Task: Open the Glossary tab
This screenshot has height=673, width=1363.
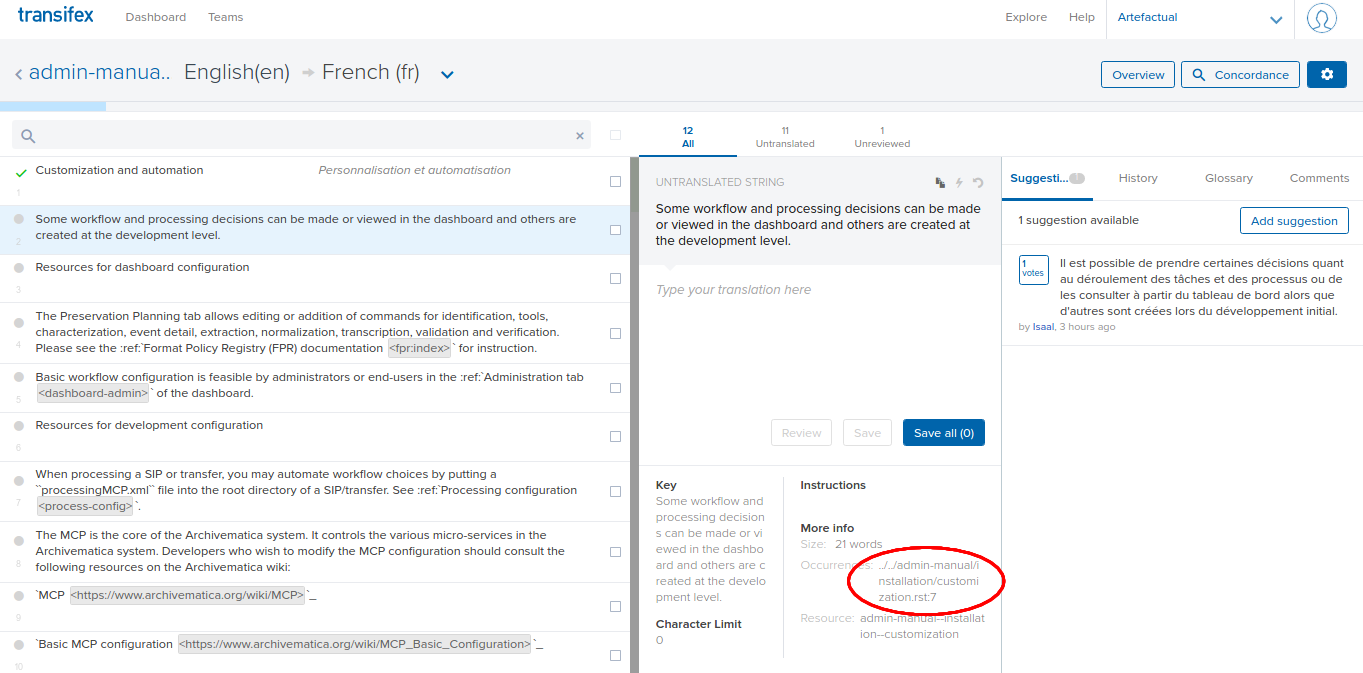Action: 1228,178
